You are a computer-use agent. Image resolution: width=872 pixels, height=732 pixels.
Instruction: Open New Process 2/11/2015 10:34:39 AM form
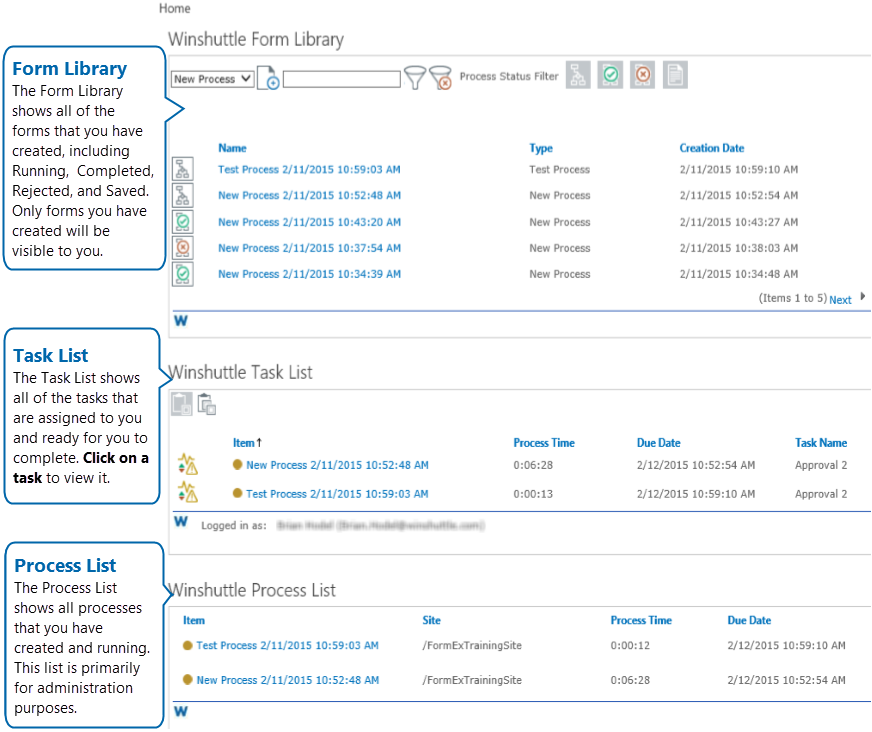309,274
